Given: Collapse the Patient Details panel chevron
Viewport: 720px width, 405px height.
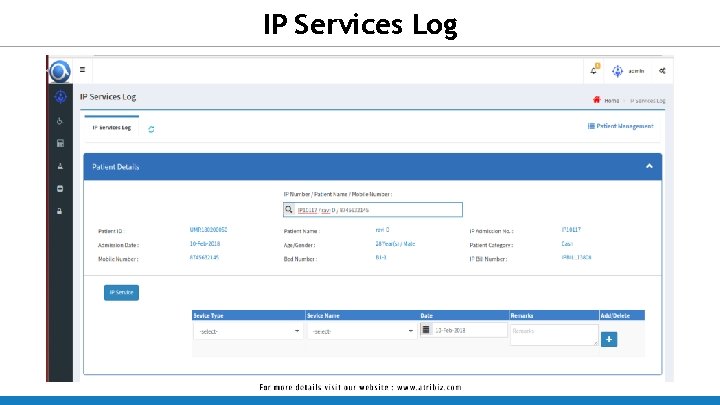Looking at the screenshot, I should point(649,166).
